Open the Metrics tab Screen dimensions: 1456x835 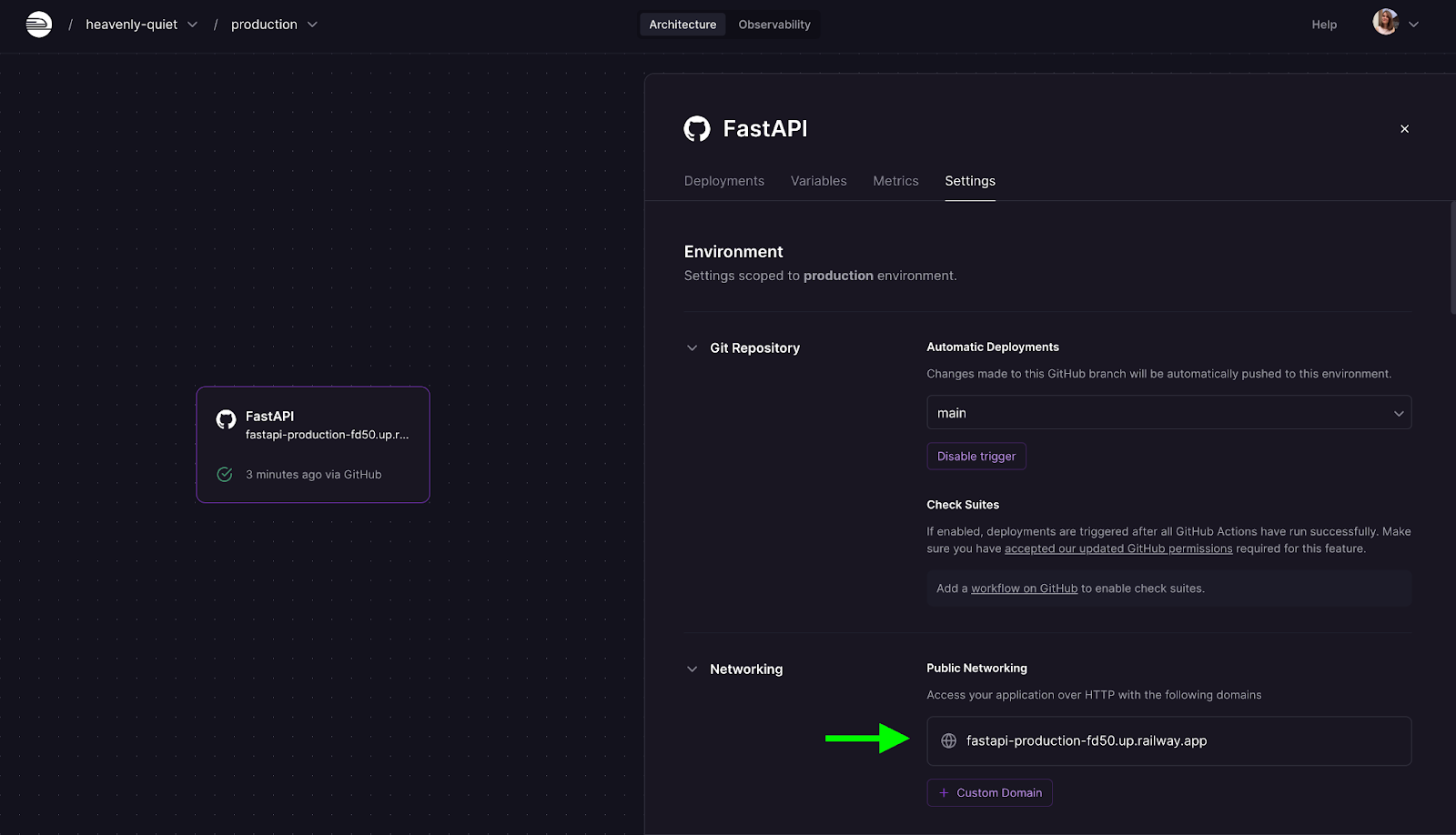[895, 181]
